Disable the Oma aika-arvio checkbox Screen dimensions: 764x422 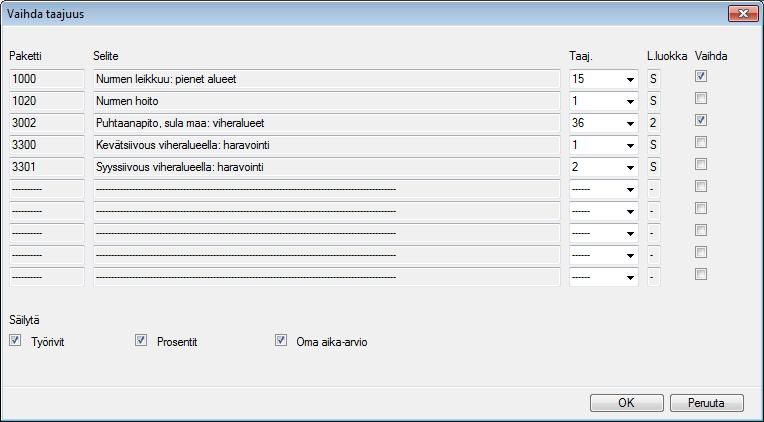click(x=281, y=340)
